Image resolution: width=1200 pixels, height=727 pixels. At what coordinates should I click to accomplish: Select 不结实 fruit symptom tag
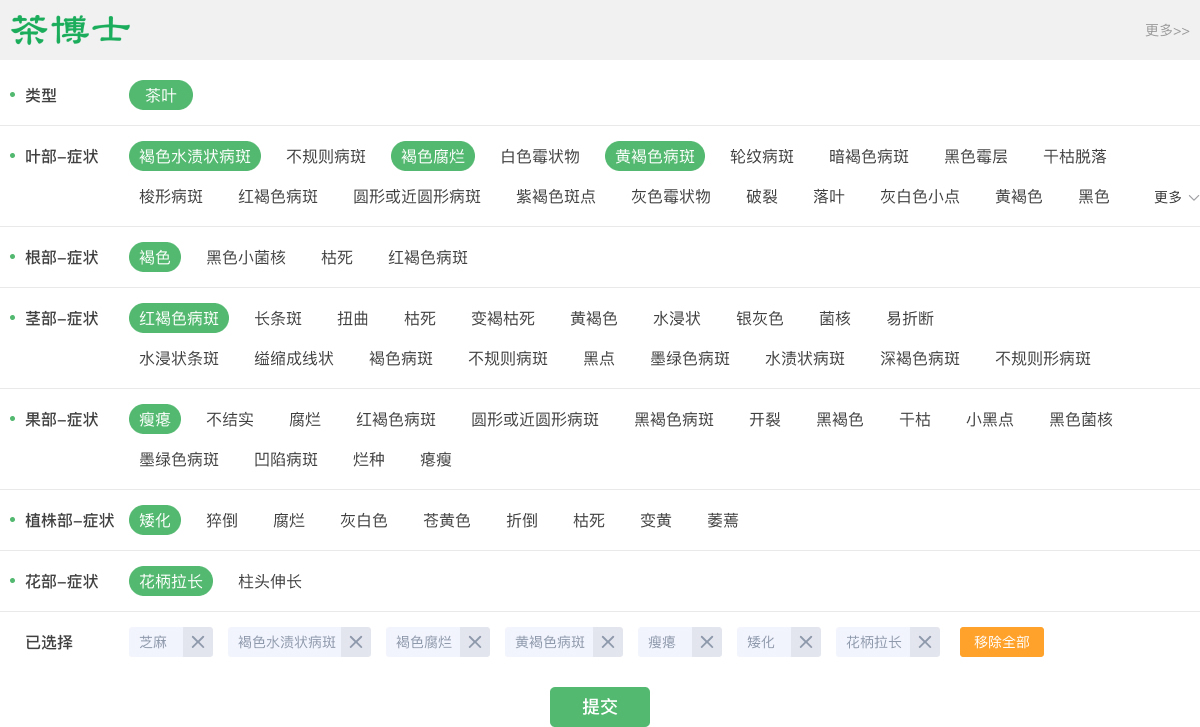coord(230,419)
